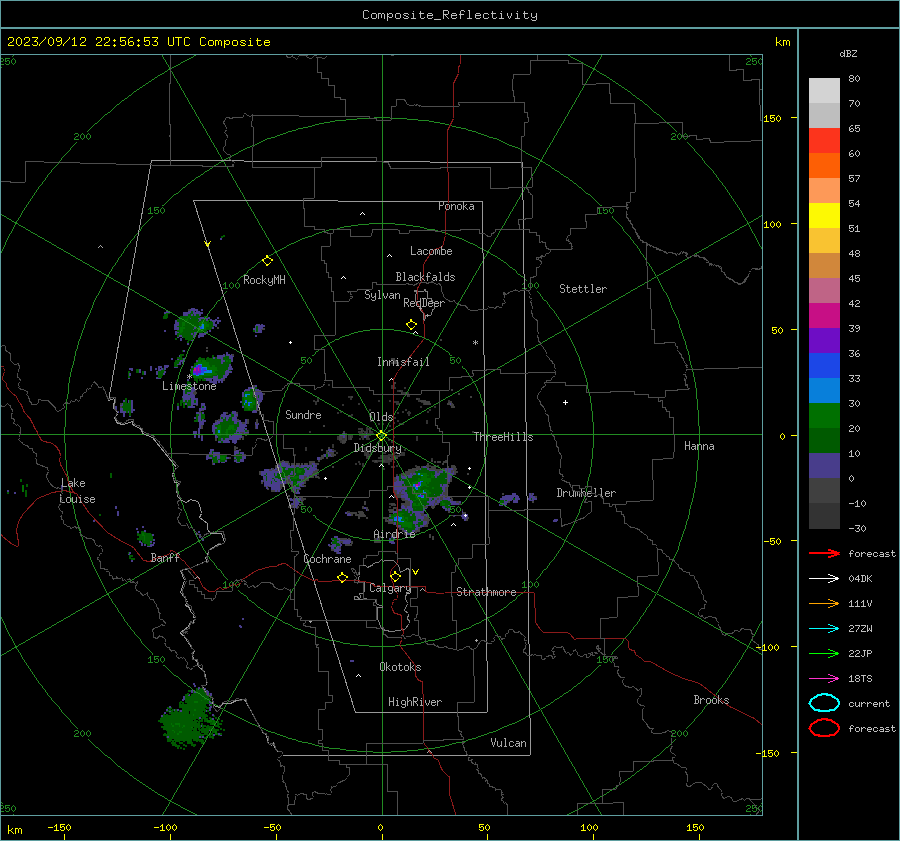The height and width of the screenshot is (841, 900).
Task: Click the Composite_Reflectivity title
Action: tap(449, 15)
